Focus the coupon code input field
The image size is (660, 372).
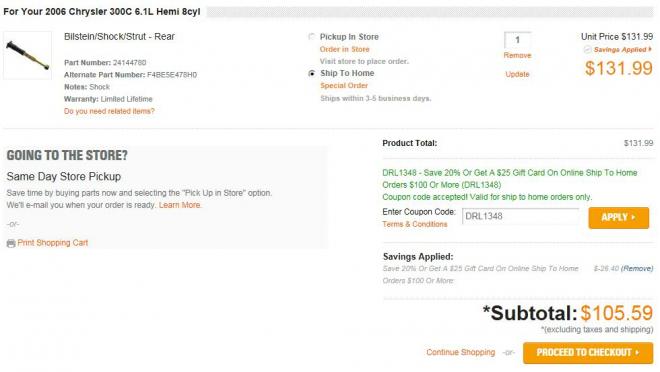click(x=521, y=216)
